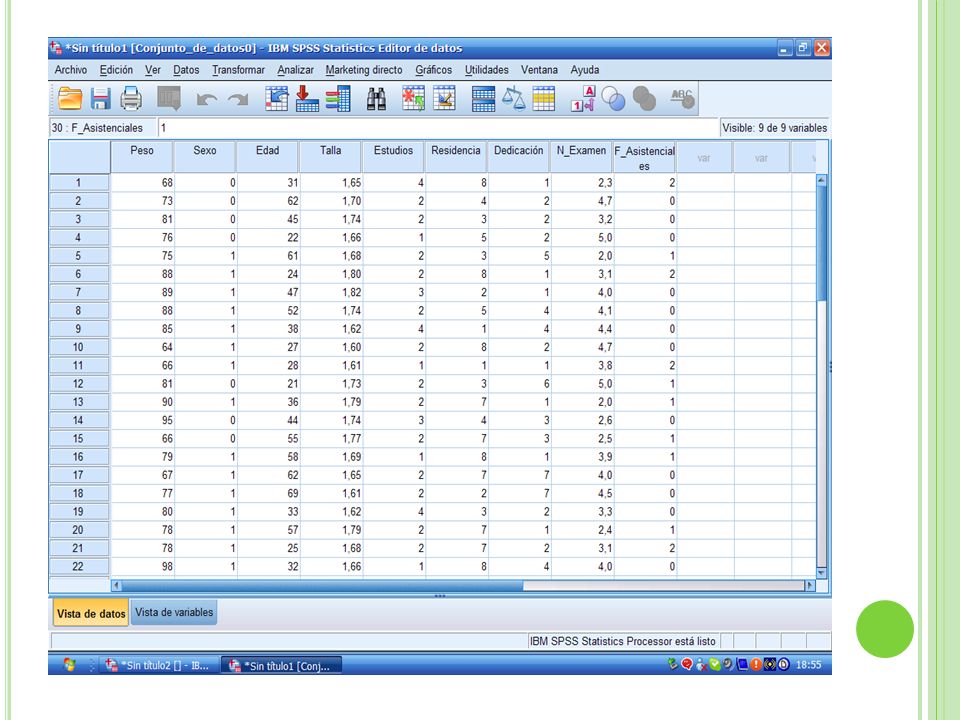960x720 pixels.
Task: Click the Use variable sets circles icon
Action: tap(613, 99)
